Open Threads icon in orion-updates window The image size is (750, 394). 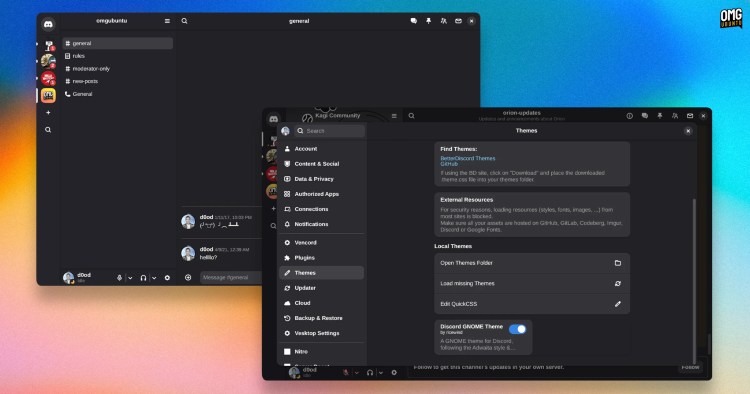point(645,116)
